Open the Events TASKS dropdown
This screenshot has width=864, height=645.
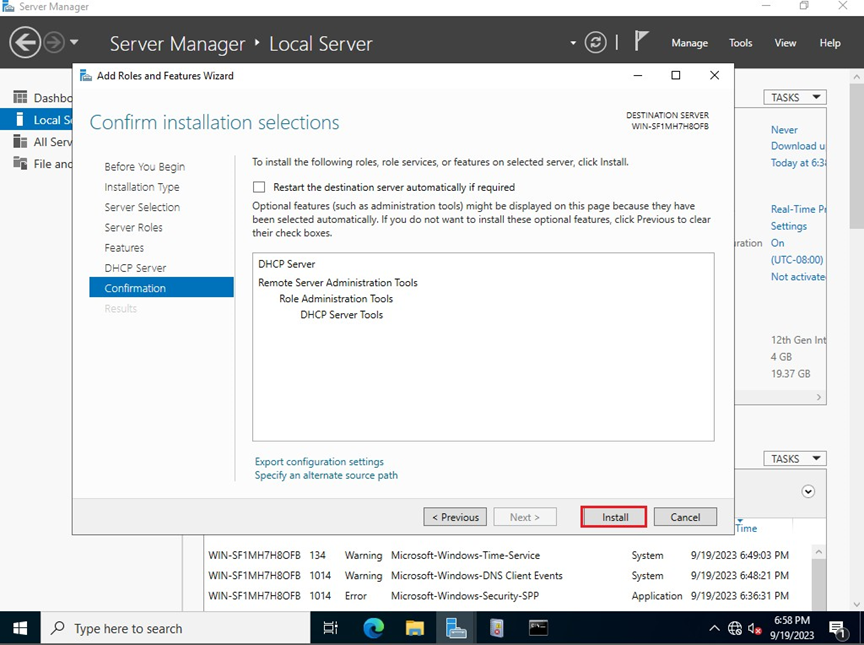click(795, 459)
